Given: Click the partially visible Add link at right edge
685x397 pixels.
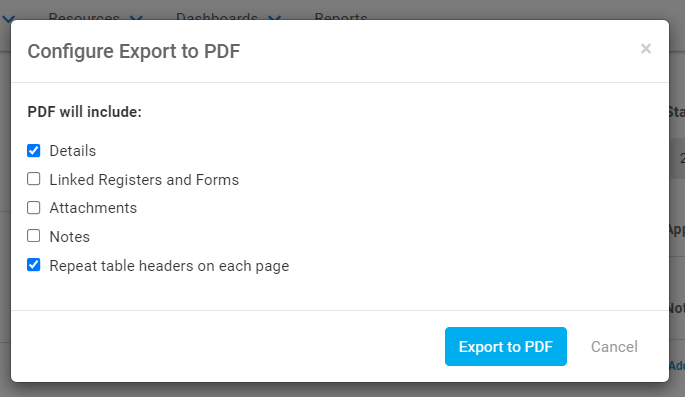Looking at the screenshot, I should [x=677, y=366].
